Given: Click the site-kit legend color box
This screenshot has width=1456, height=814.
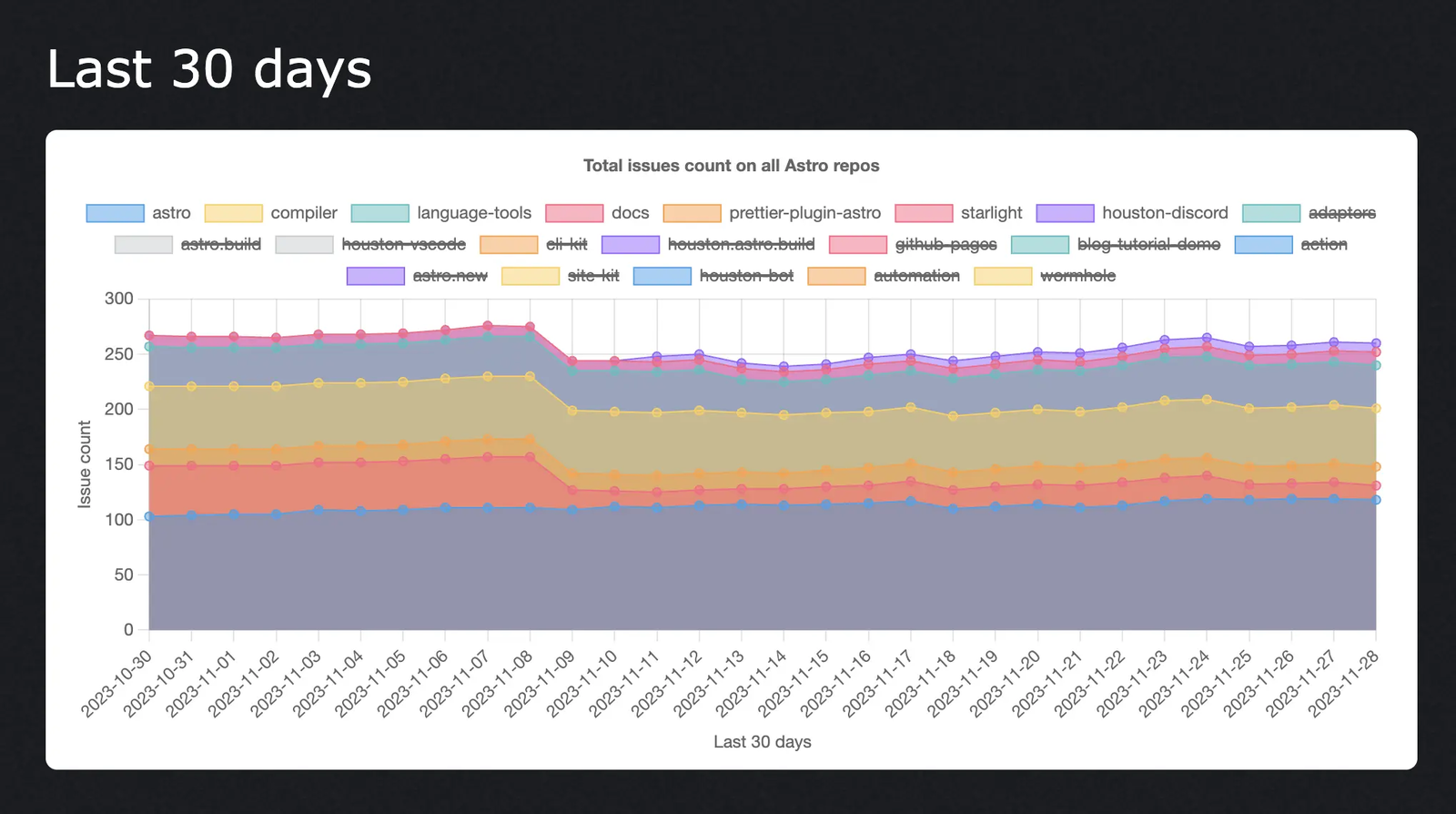Looking at the screenshot, I should click(531, 276).
